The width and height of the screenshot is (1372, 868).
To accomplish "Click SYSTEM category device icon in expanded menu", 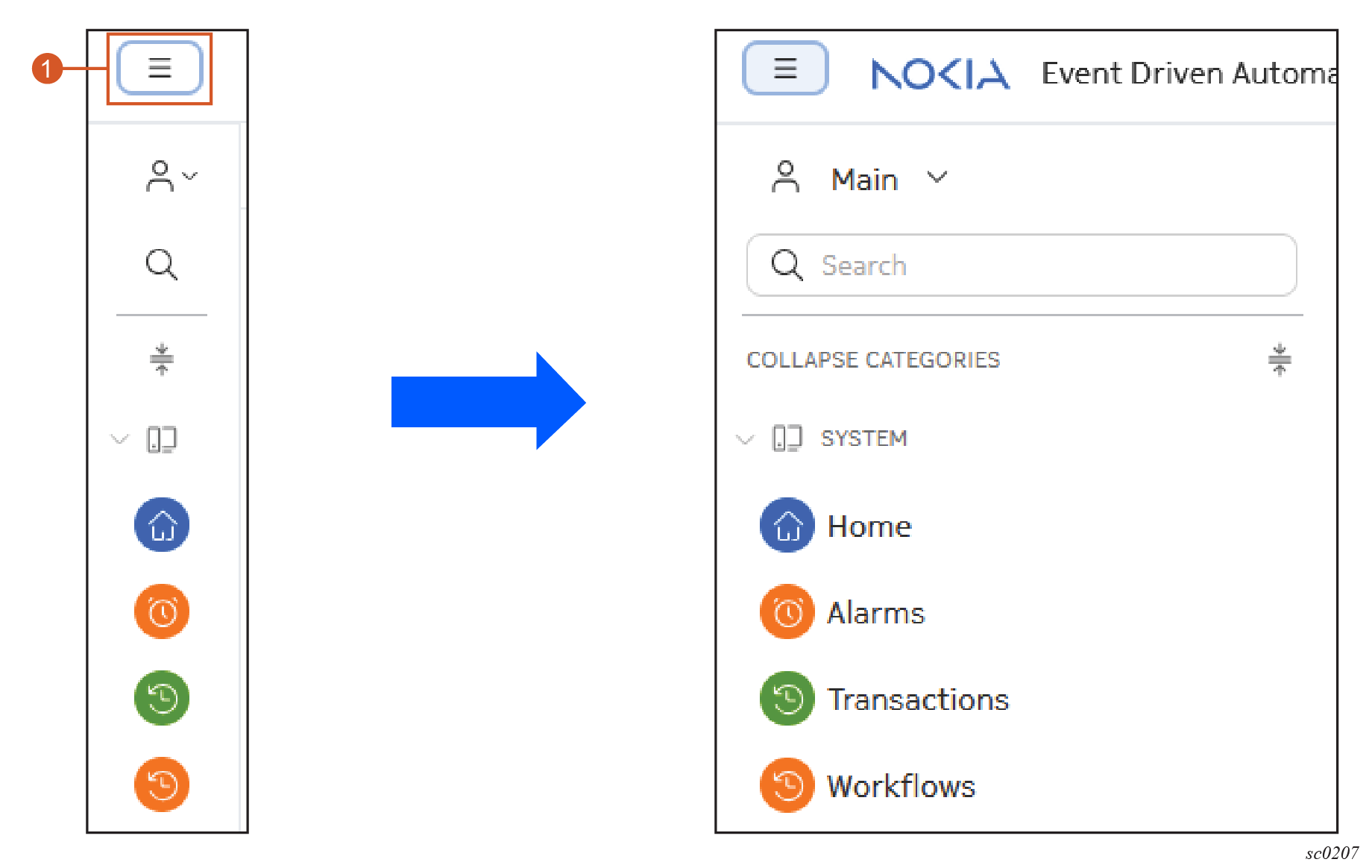I will (787, 438).
